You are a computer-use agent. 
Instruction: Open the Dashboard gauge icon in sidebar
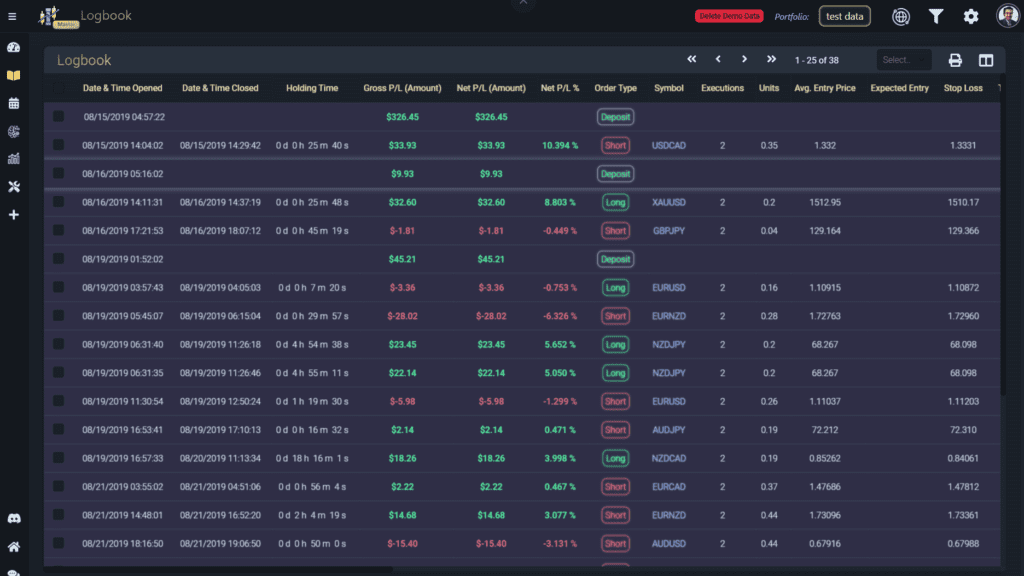[13, 47]
